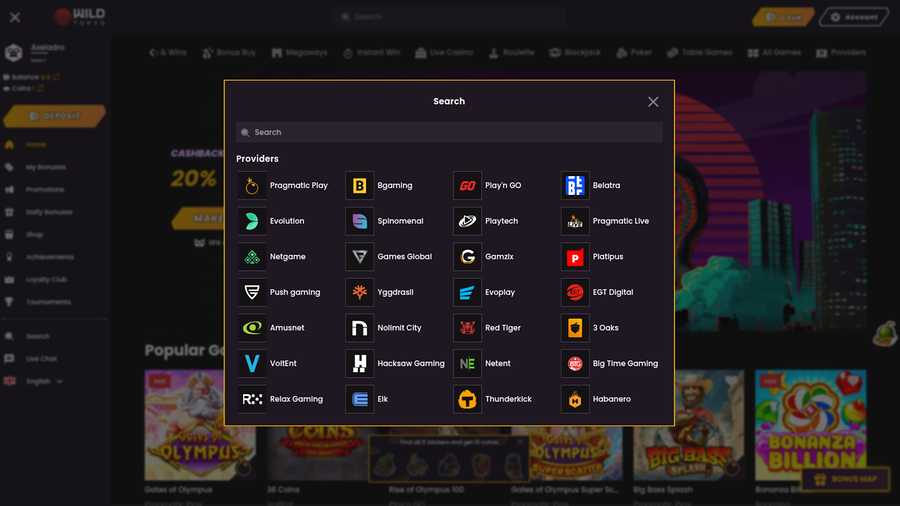Click the Spinomenal provider icon
Viewport: 900px width, 506px height.
coord(359,221)
